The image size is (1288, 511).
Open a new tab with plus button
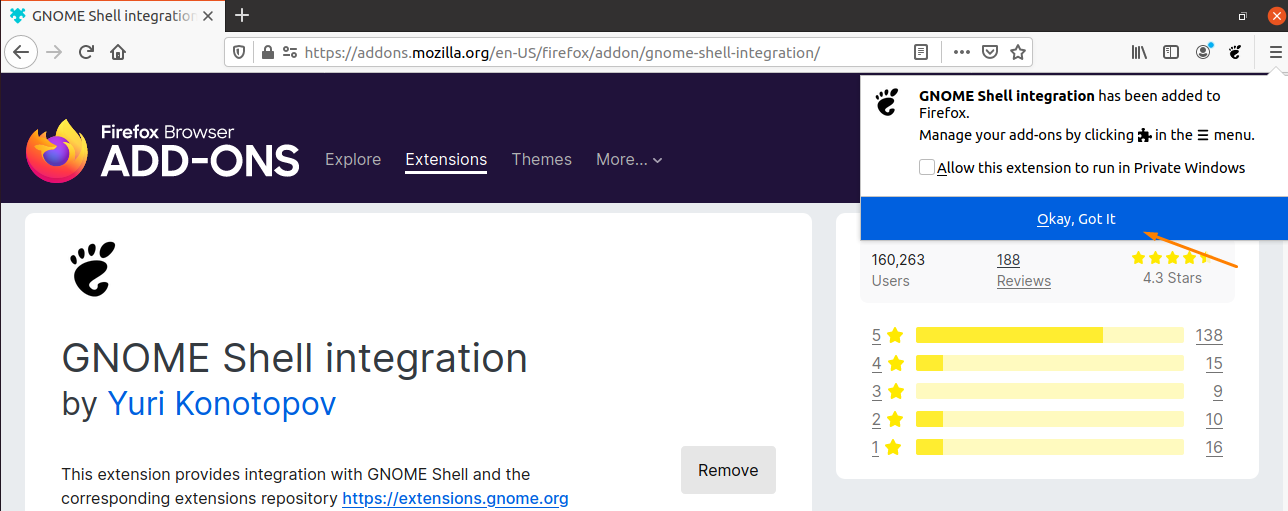[x=241, y=15]
